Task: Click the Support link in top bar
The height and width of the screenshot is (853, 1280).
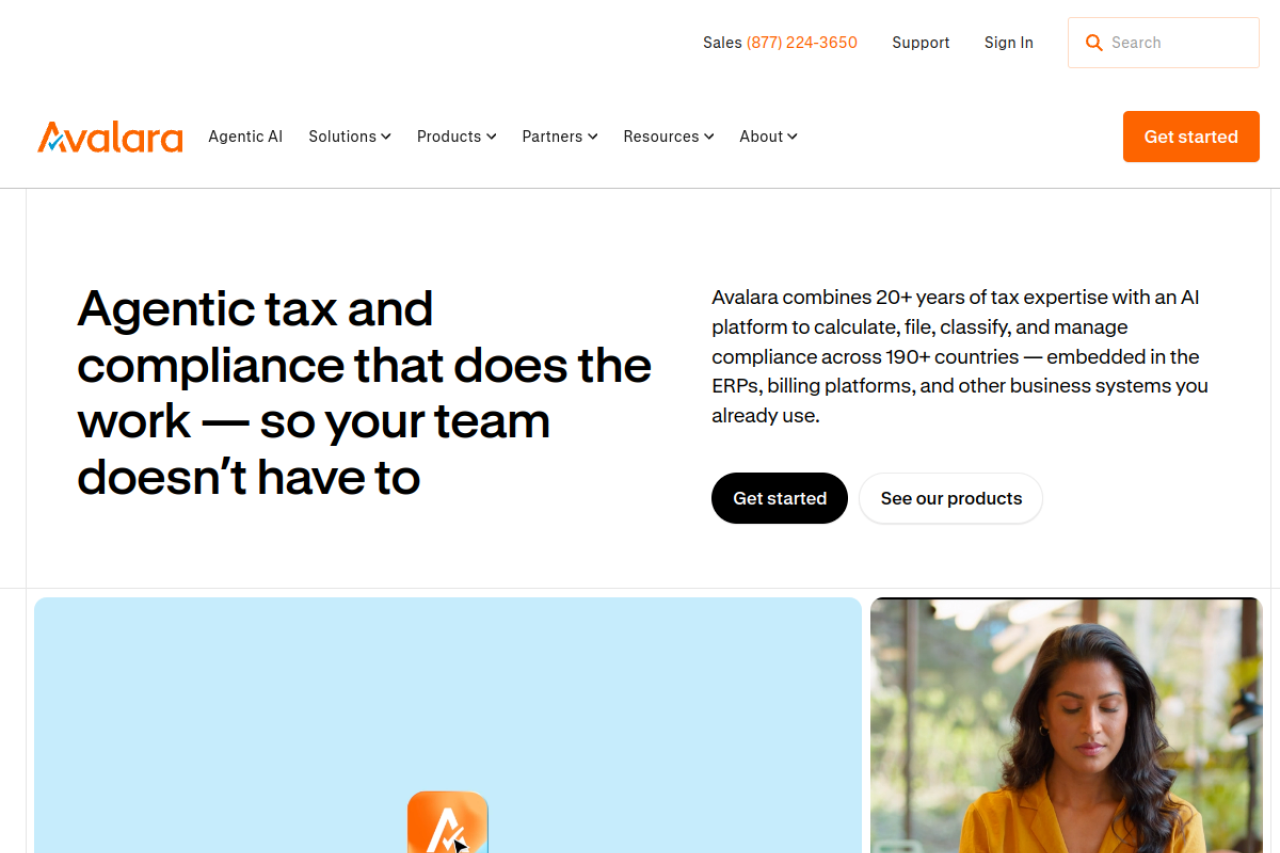Action: click(921, 43)
